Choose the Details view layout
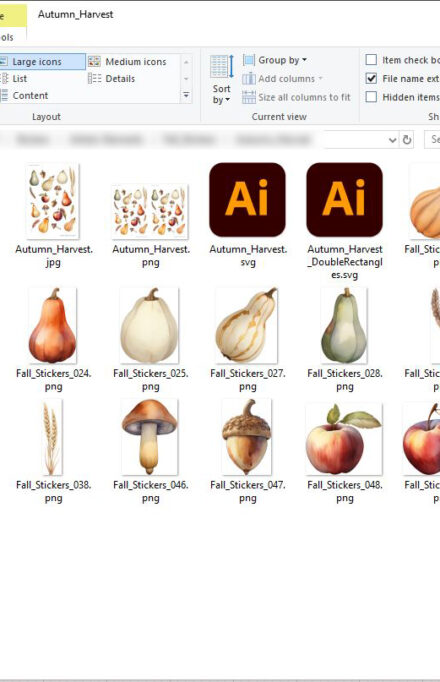Screen dimensions: 440x682 click(x=112, y=79)
